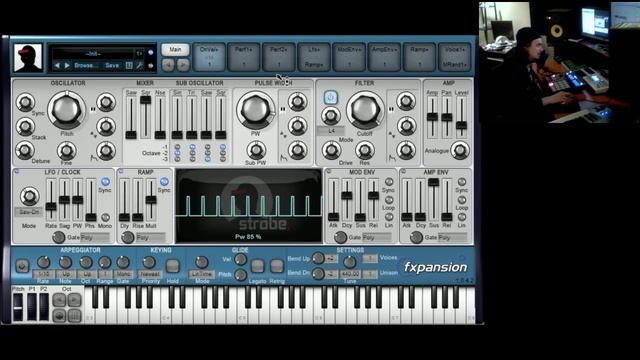Open the Ramp Poly gate dropdown
The height and width of the screenshot is (360, 640).
(x=150, y=238)
